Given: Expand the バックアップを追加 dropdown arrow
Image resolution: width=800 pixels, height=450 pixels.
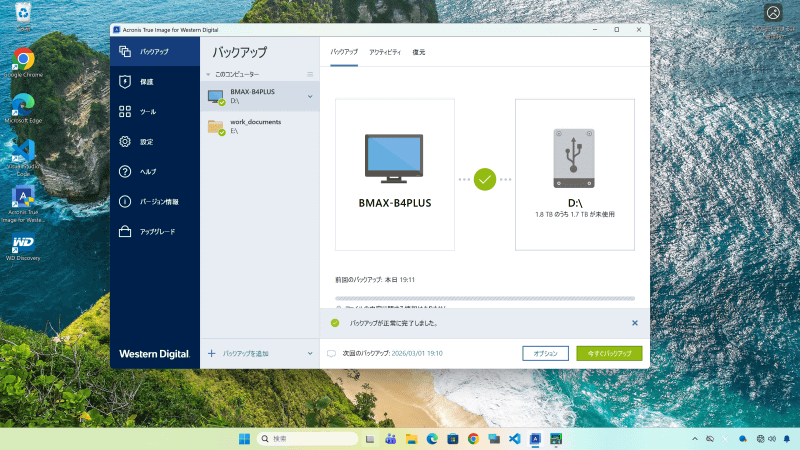Looking at the screenshot, I should click(x=310, y=353).
